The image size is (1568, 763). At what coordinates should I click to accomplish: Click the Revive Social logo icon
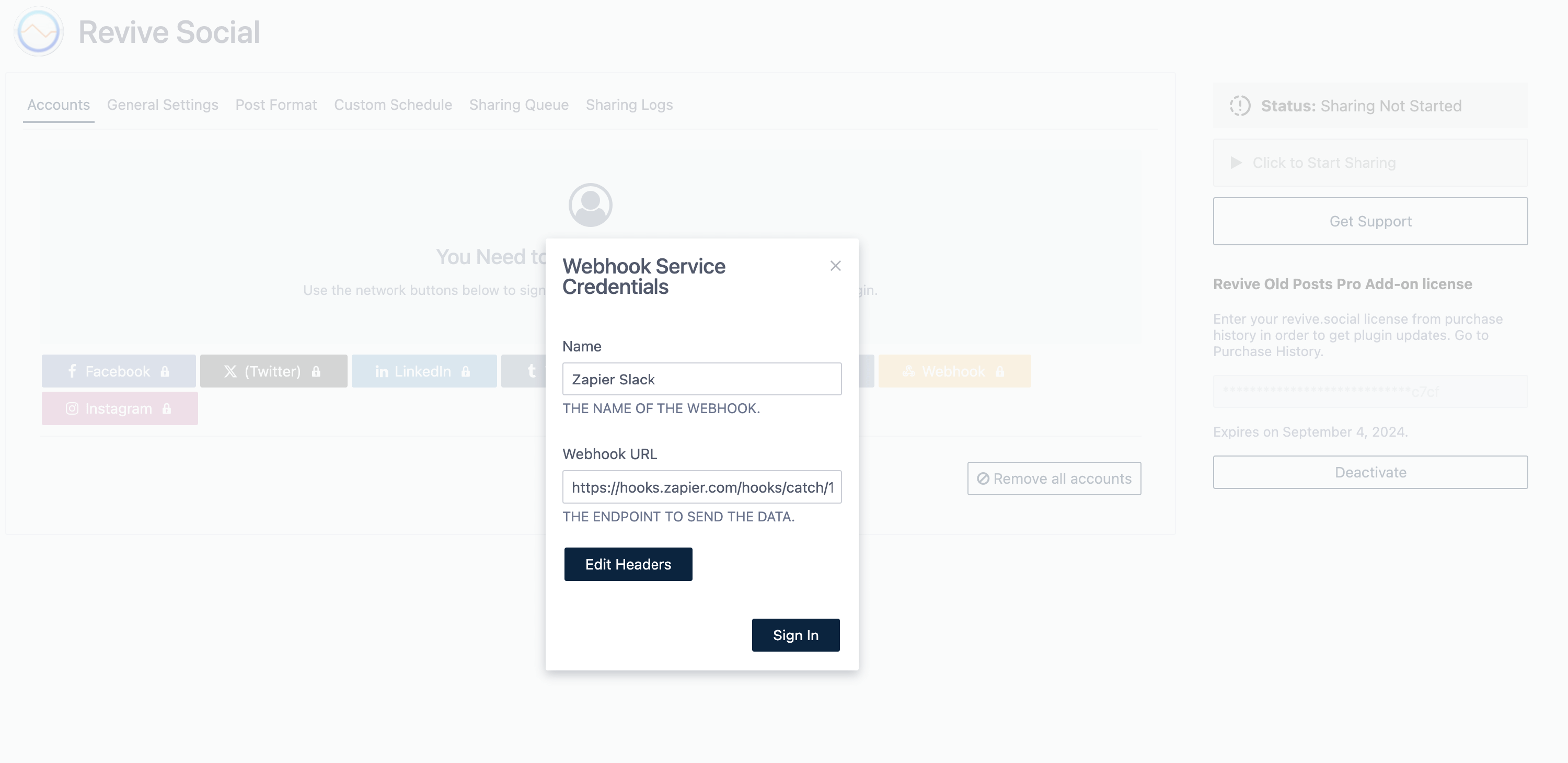click(39, 32)
